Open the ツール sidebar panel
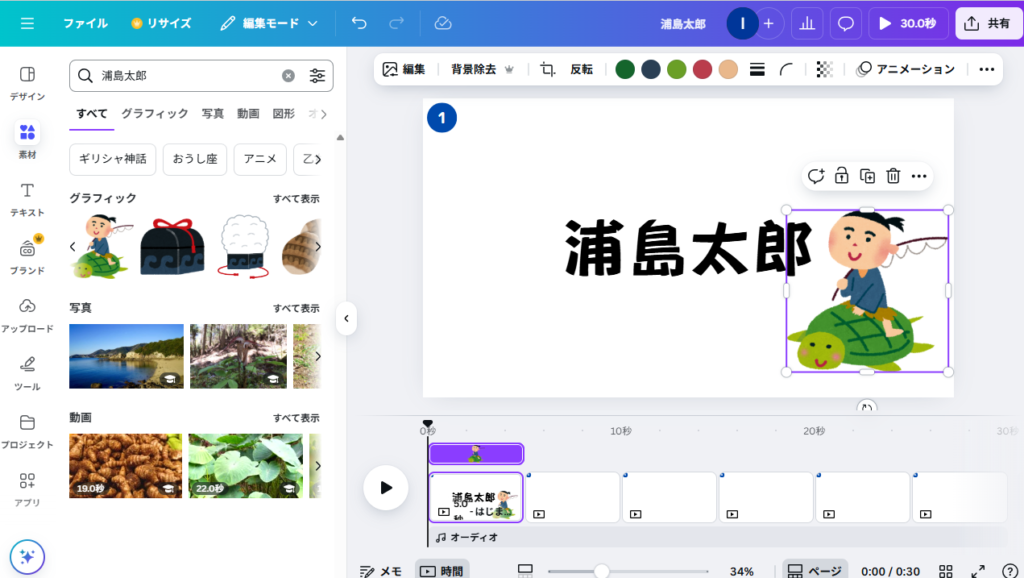 point(27,373)
